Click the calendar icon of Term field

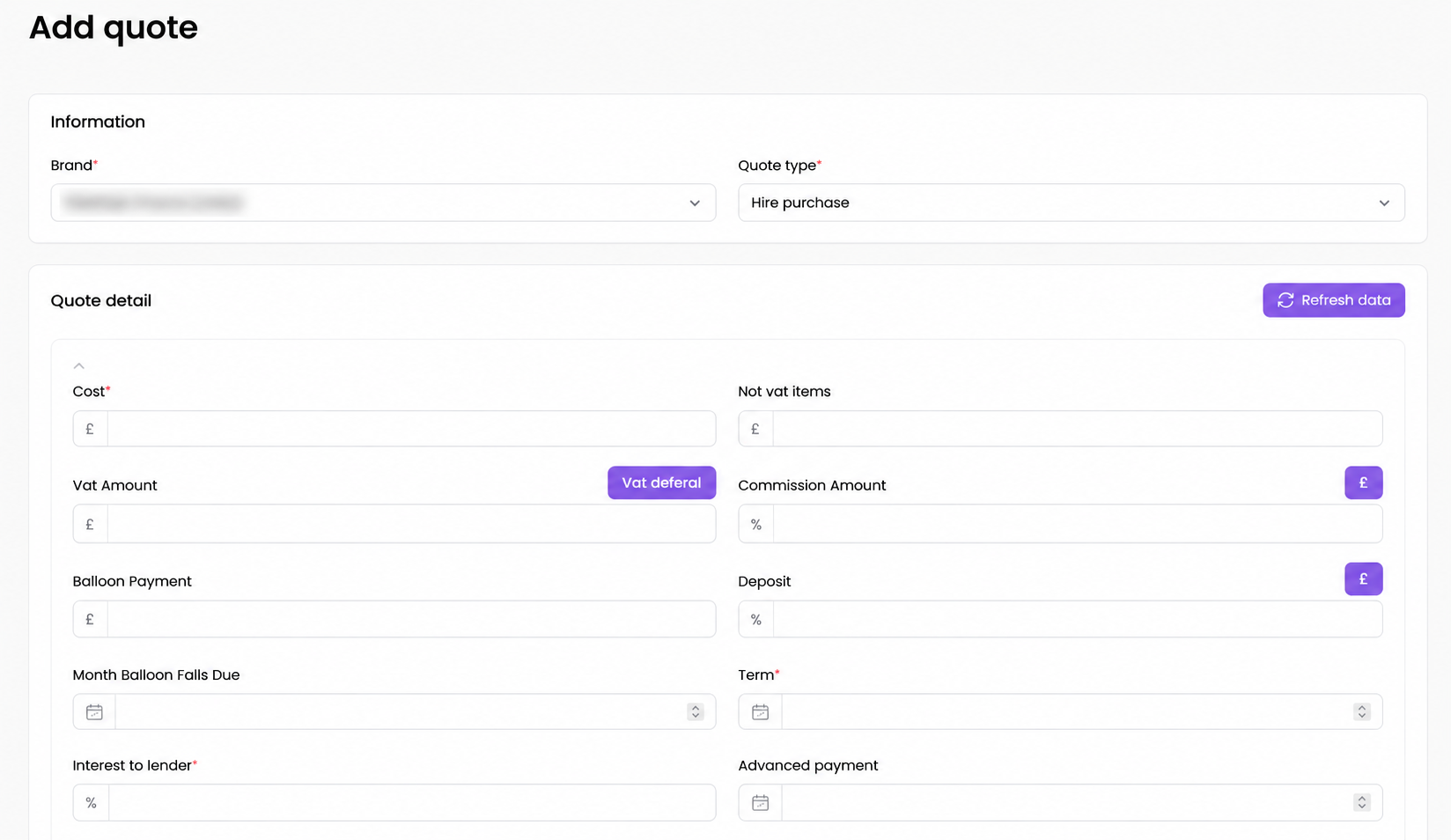(x=760, y=711)
